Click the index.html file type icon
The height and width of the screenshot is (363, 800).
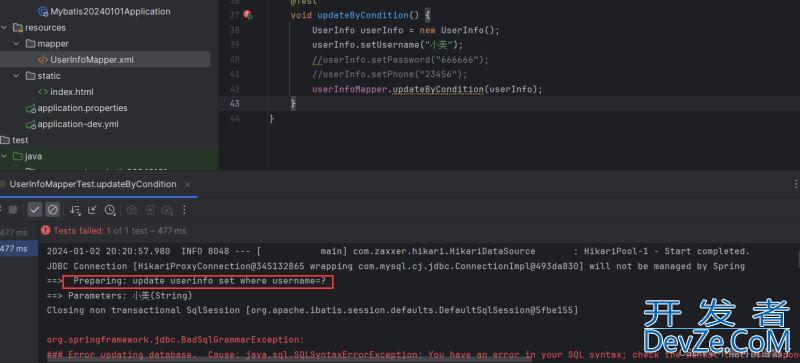(x=43, y=92)
